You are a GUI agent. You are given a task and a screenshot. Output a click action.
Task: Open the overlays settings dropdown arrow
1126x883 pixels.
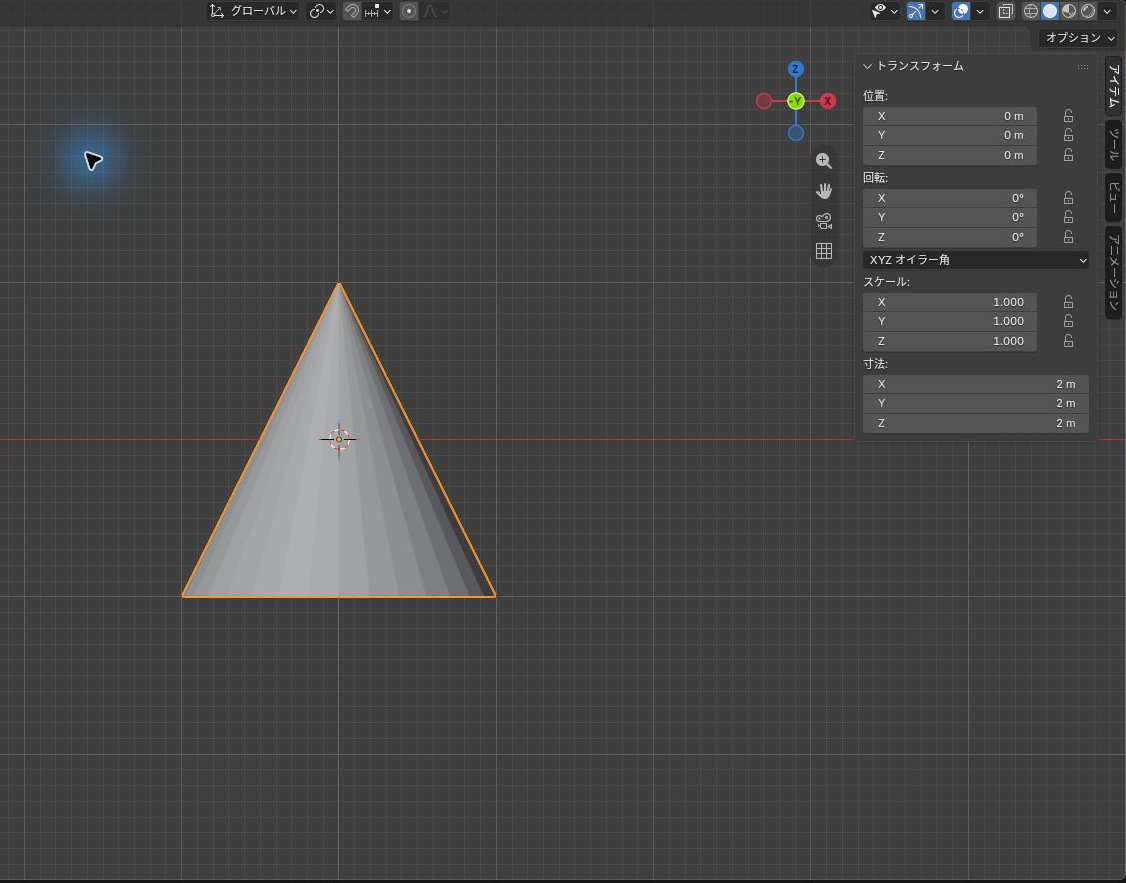point(980,11)
